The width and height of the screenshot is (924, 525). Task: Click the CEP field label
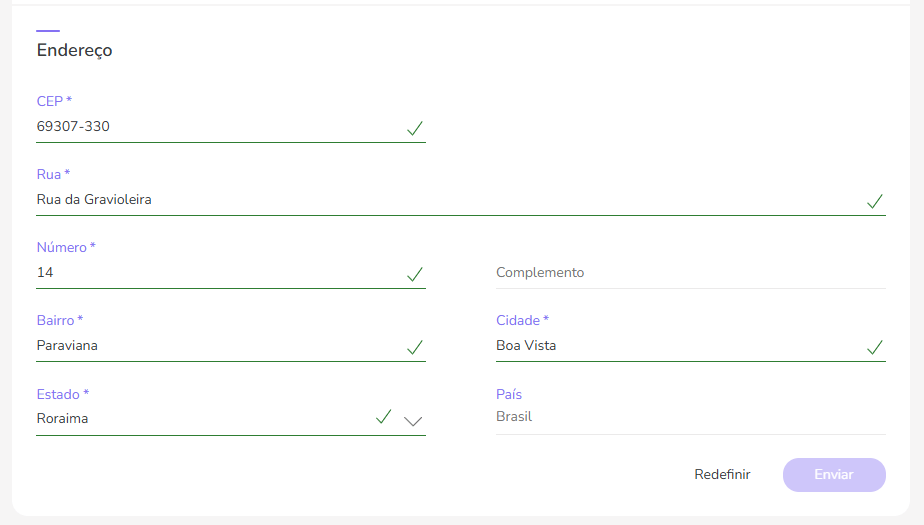(54, 101)
